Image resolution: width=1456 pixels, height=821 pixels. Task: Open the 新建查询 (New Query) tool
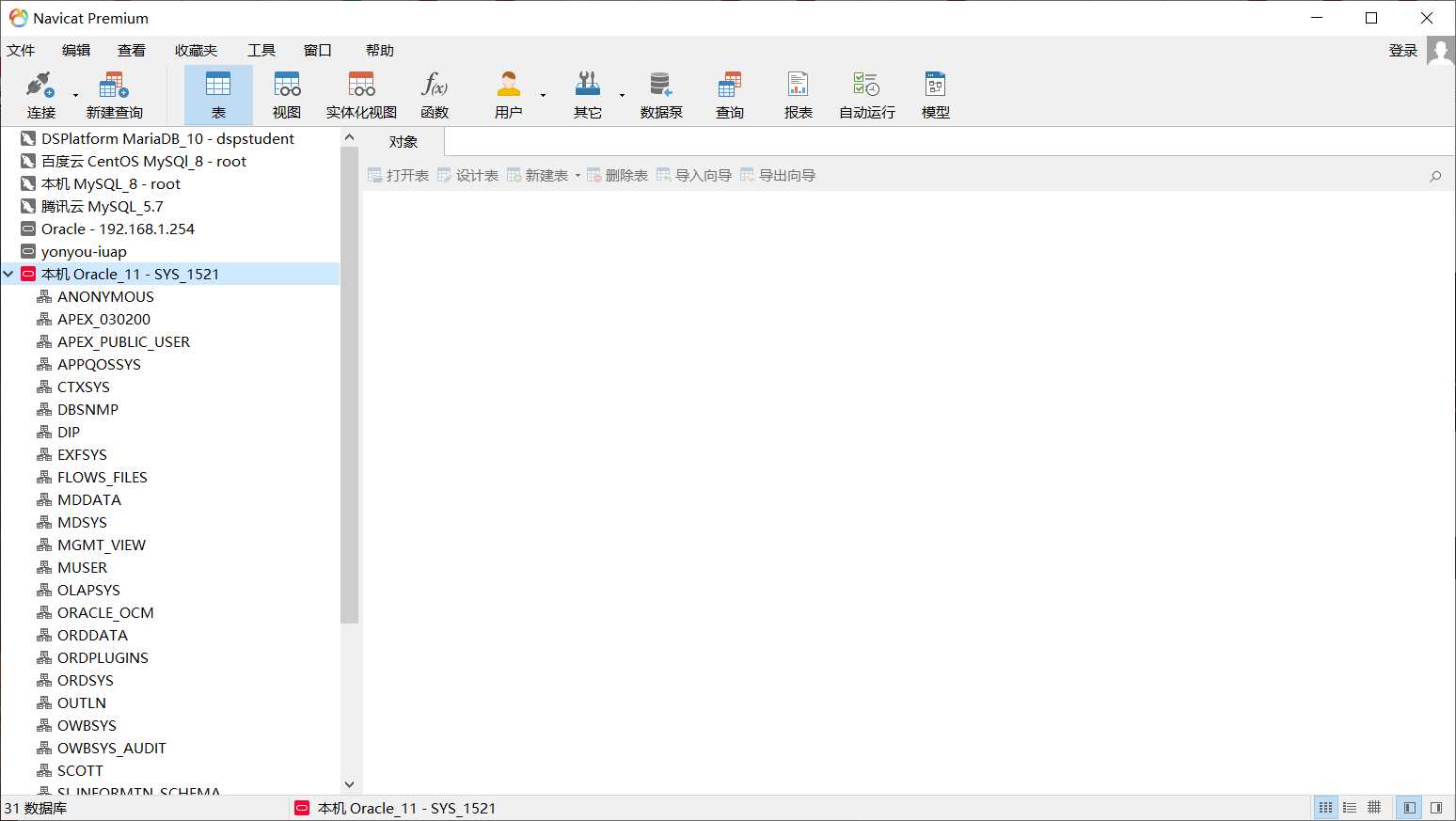click(114, 95)
